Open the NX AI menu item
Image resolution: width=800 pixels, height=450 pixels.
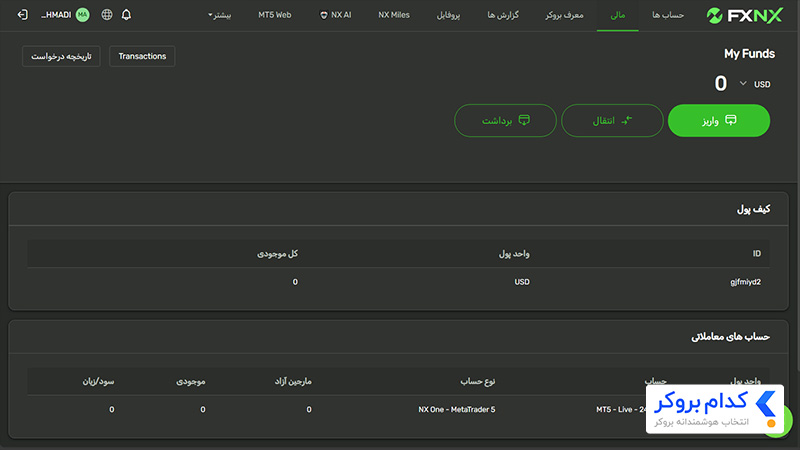click(335, 15)
